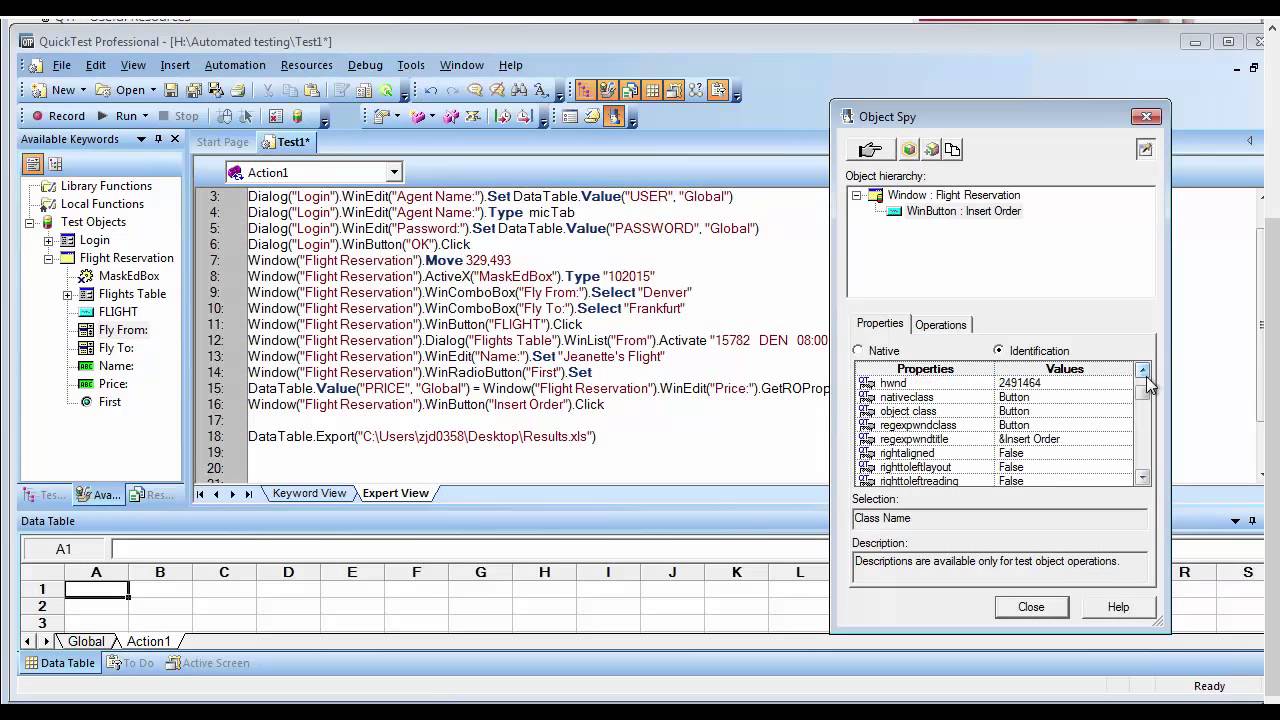Click the tree view icon in Available Keywords
This screenshot has width=1280, height=720.
click(x=55, y=164)
